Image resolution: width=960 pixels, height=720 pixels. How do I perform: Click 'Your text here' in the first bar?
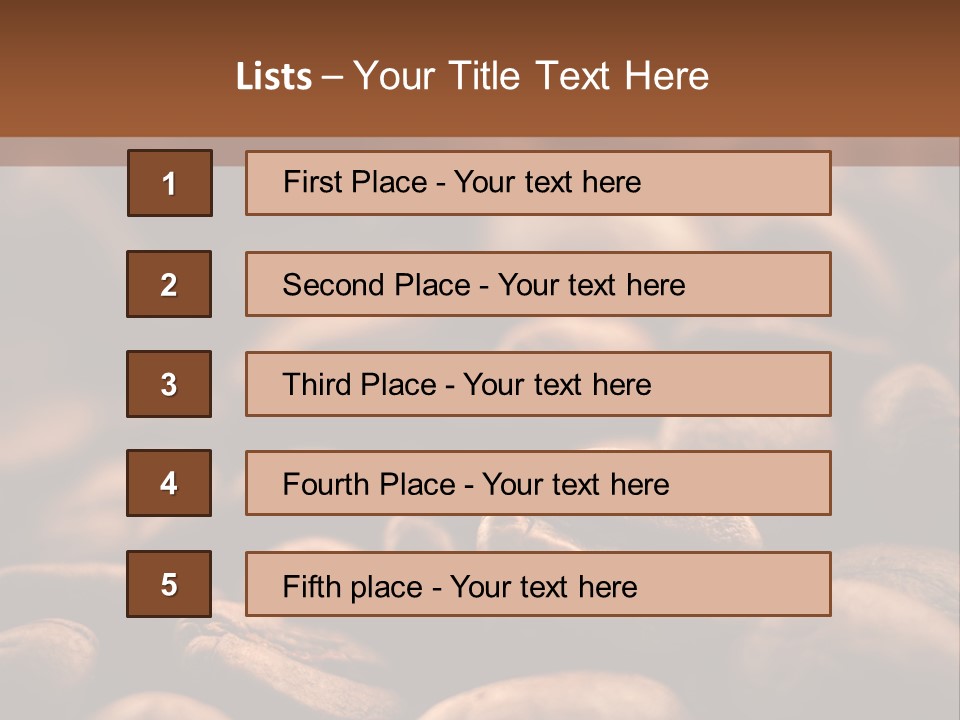tap(547, 182)
